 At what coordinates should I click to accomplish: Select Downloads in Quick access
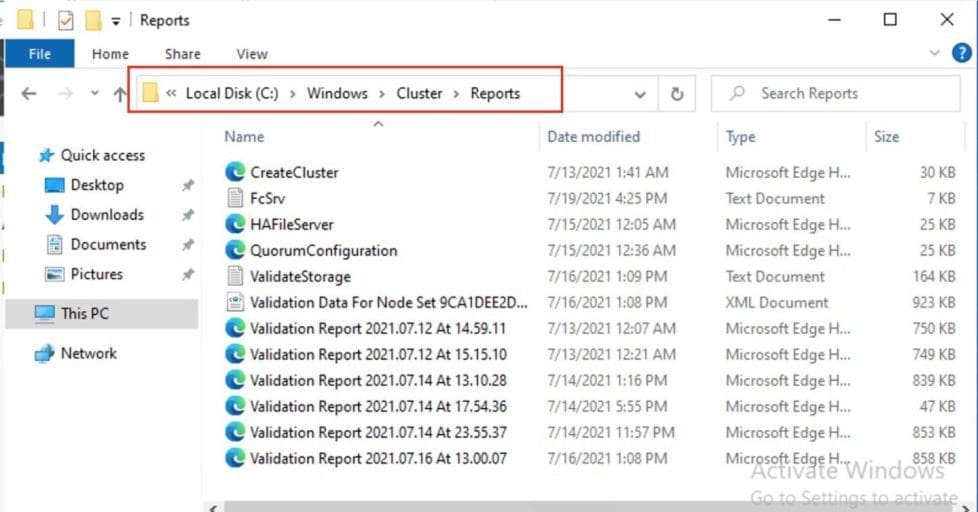[107, 214]
